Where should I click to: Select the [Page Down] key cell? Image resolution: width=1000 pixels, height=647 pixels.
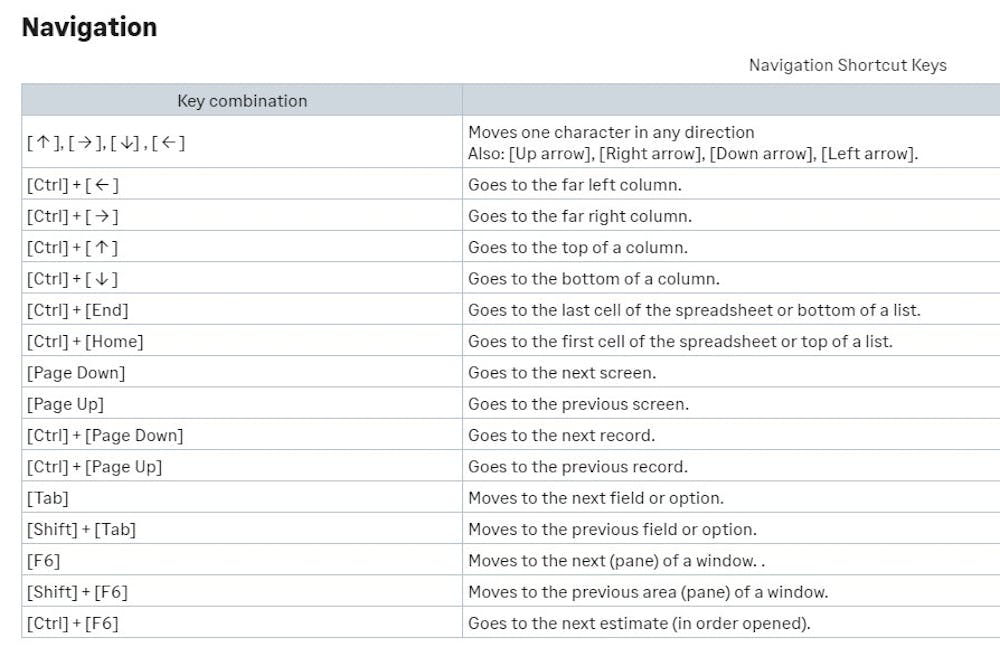pos(76,373)
